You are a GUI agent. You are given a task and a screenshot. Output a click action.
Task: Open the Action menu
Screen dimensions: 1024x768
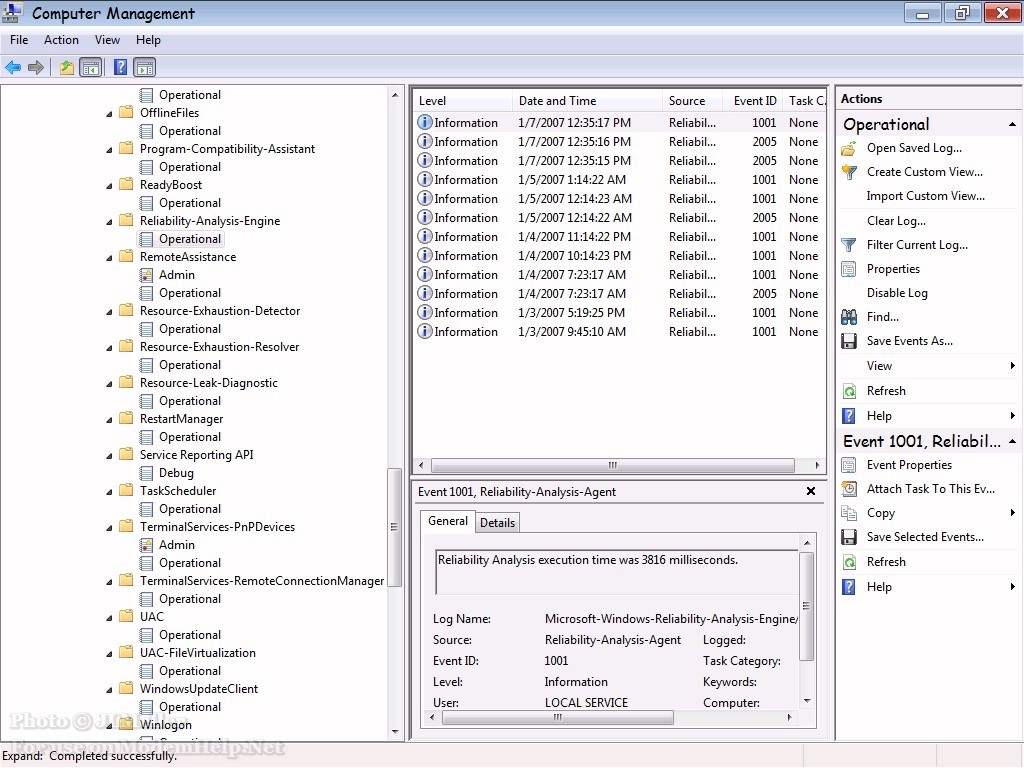[61, 40]
